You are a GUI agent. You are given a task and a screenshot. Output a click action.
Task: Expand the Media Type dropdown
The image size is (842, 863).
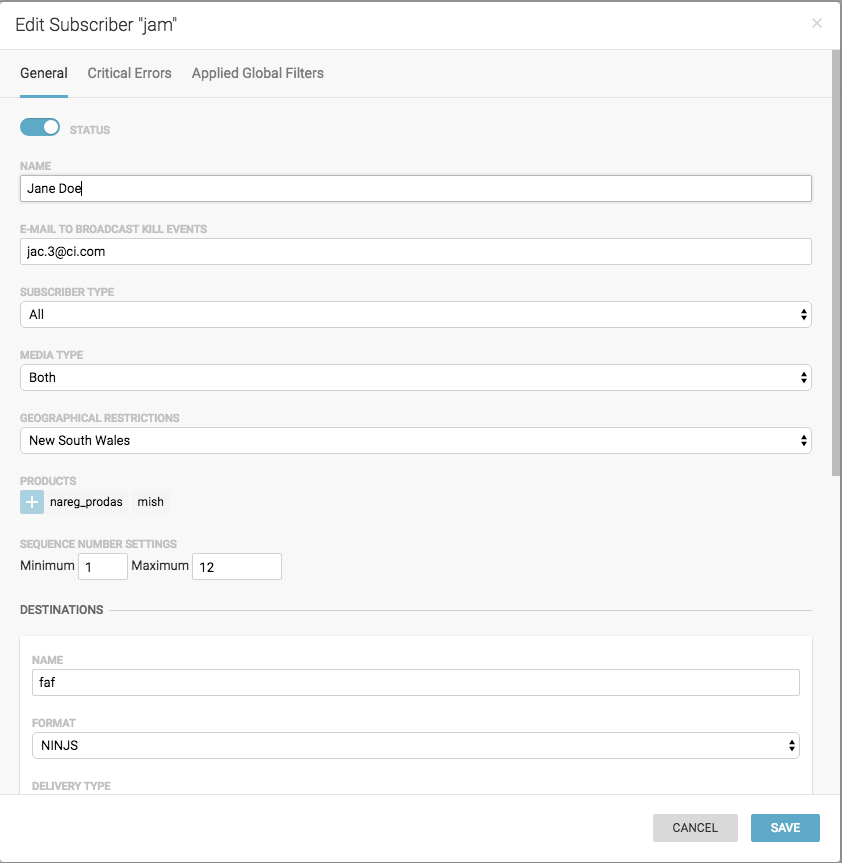click(x=415, y=377)
